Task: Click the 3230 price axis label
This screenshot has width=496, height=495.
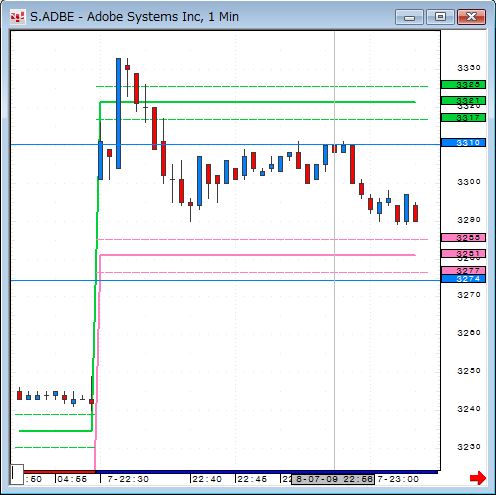Action: pos(469,447)
